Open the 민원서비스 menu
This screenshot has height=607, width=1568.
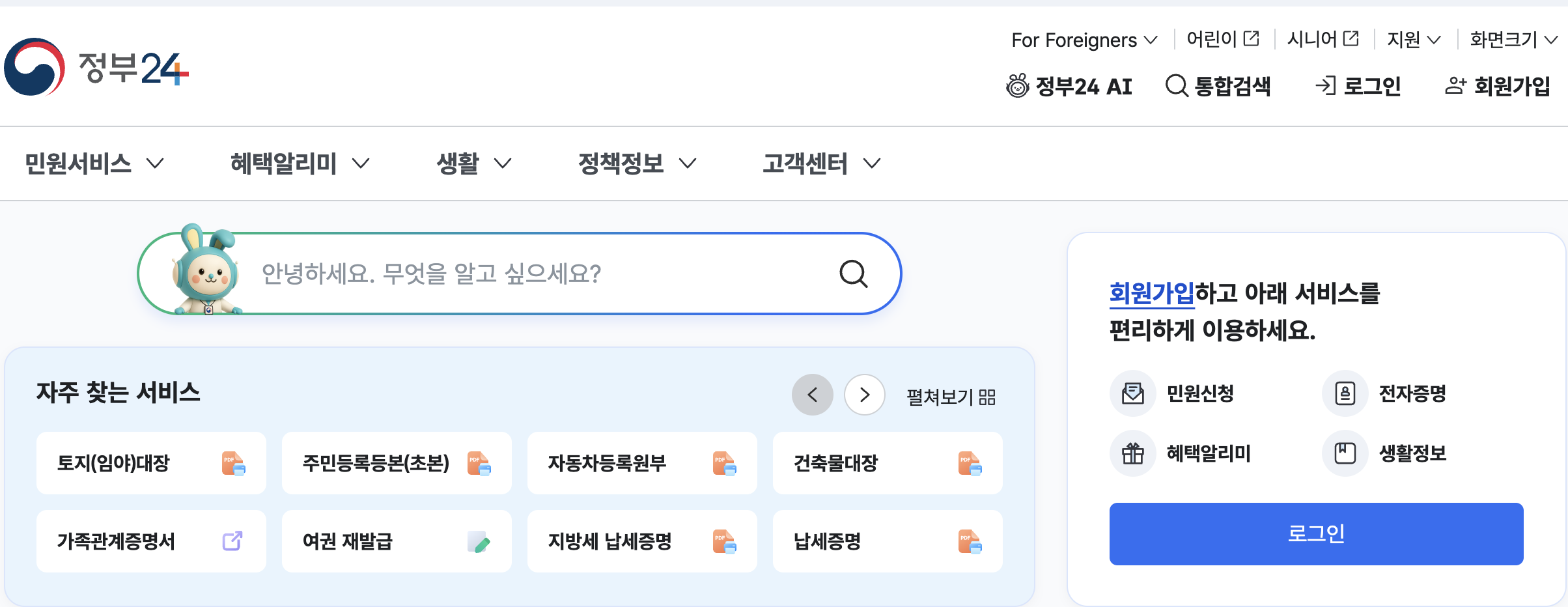94,163
